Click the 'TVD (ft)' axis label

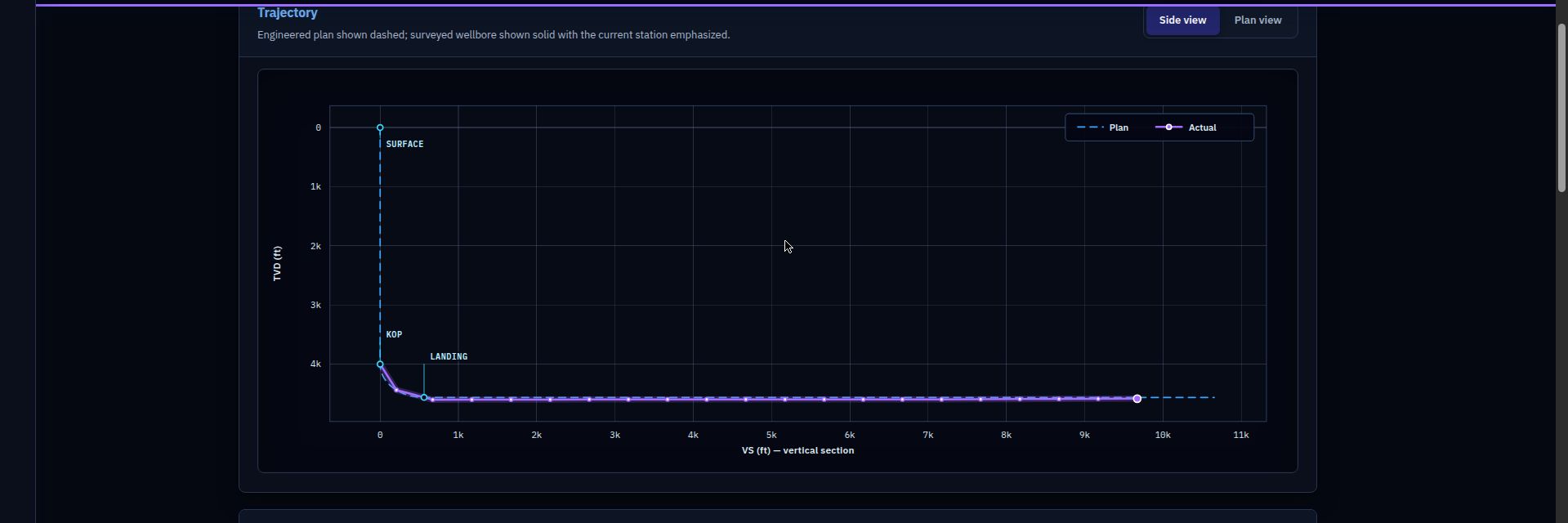pos(277,264)
